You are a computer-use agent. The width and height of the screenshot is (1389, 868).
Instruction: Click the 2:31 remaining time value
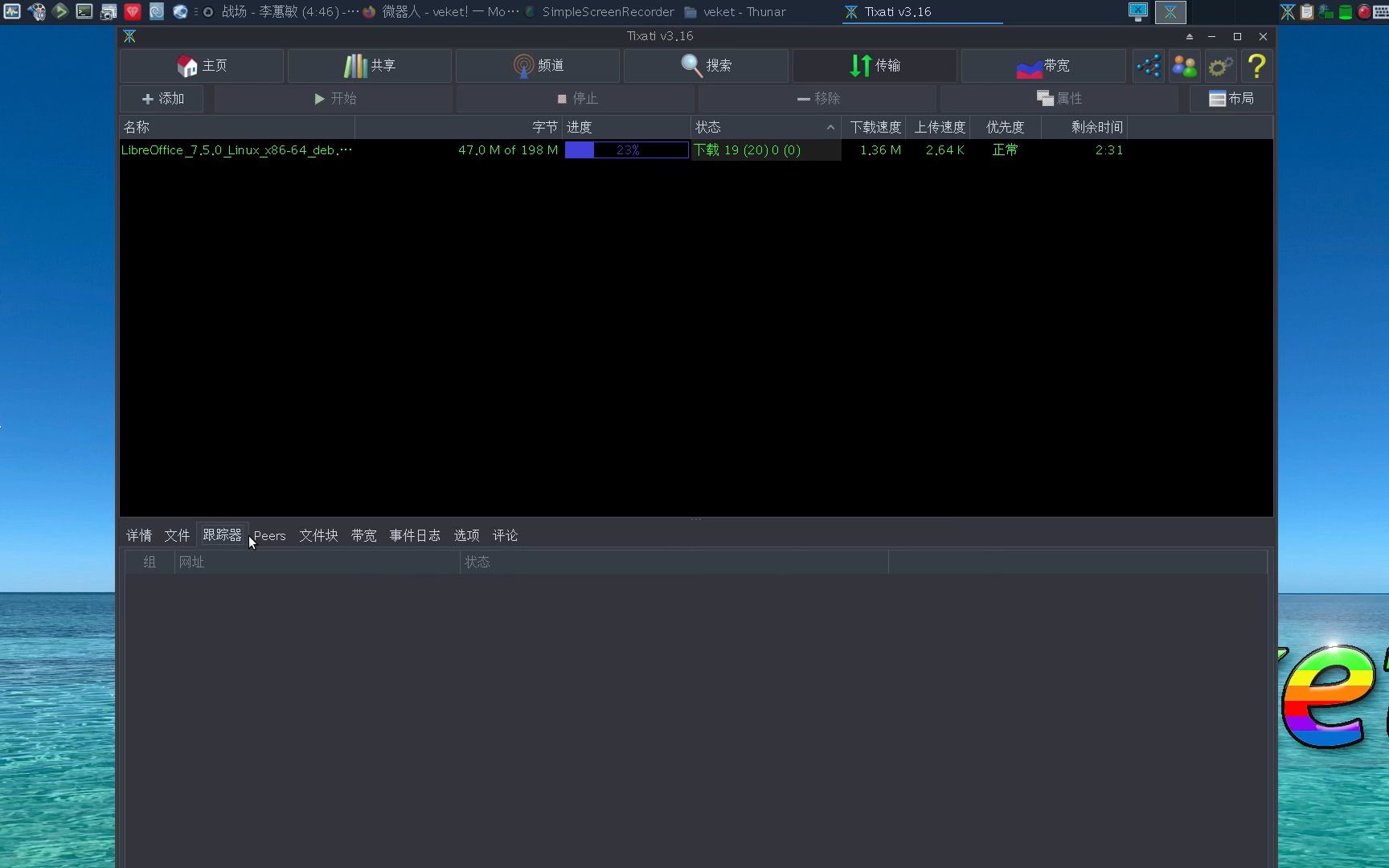[x=1108, y=150]
